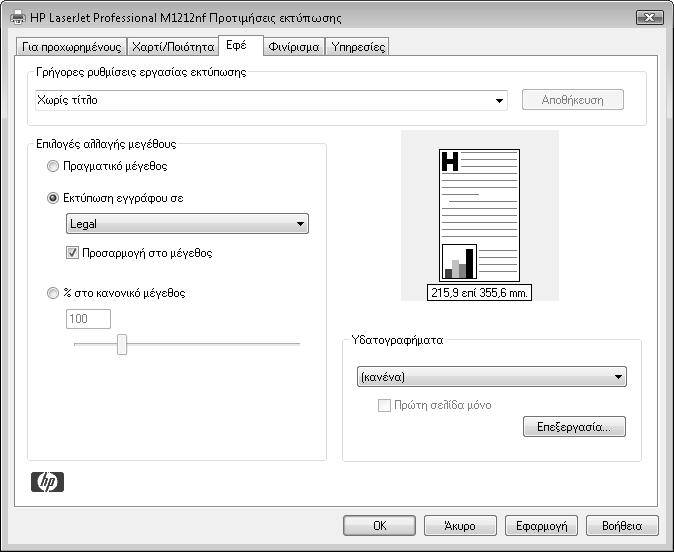The width and height of the screenshot is (674, 552).
Task: Open help with the Βοήθεια button
Action: click(x=622, y=525)
